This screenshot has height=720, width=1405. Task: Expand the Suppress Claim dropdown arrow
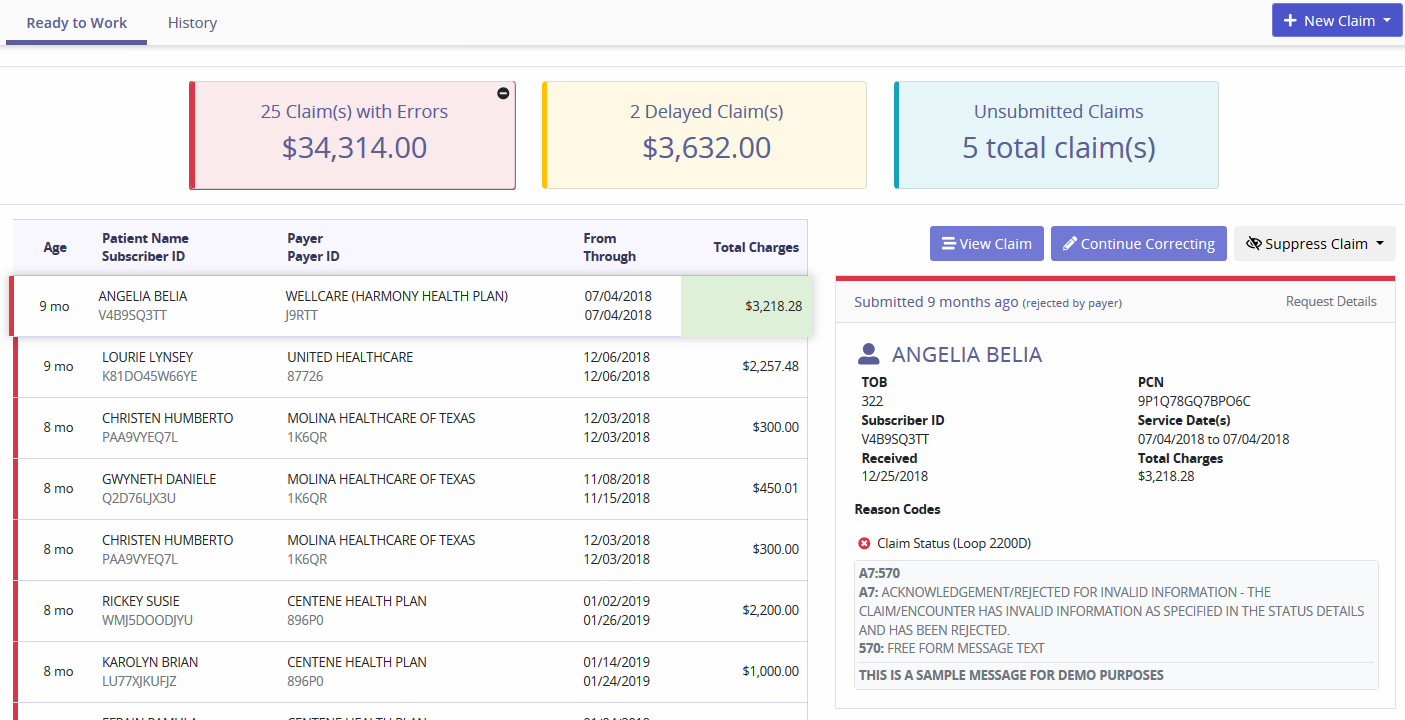pyautogui.click(x=1378, y=243)
